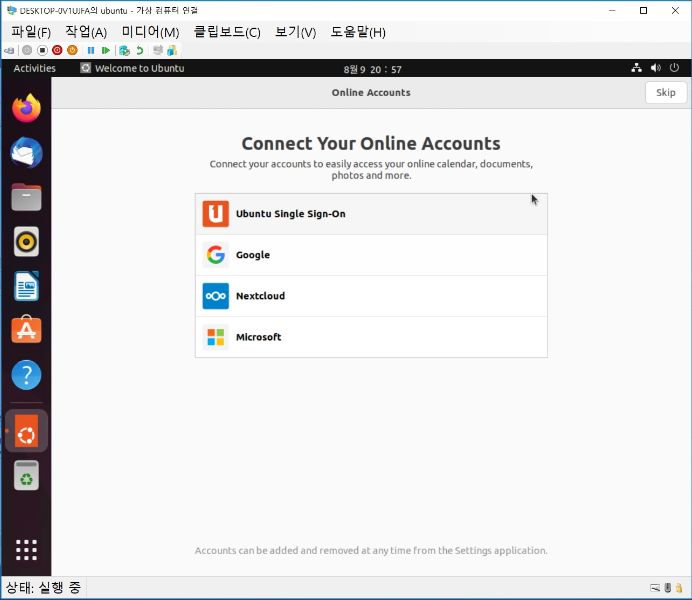
Task: Click the Checkpoint toolbar icon
Action: pyautogui.click(x=124, y=51)
